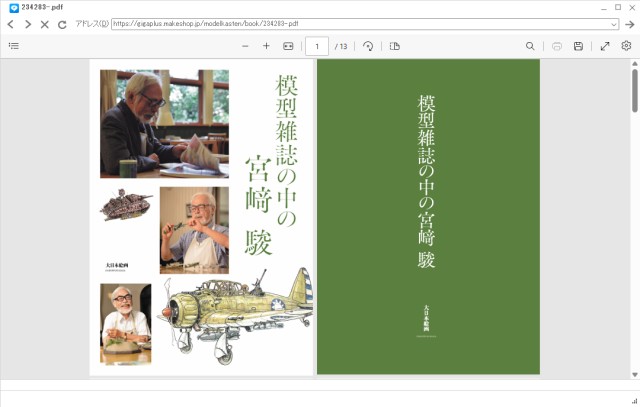Viewport: 640px width, 407px height.
Task: Reload the page with refresh icon
Action: pos(62,24)
